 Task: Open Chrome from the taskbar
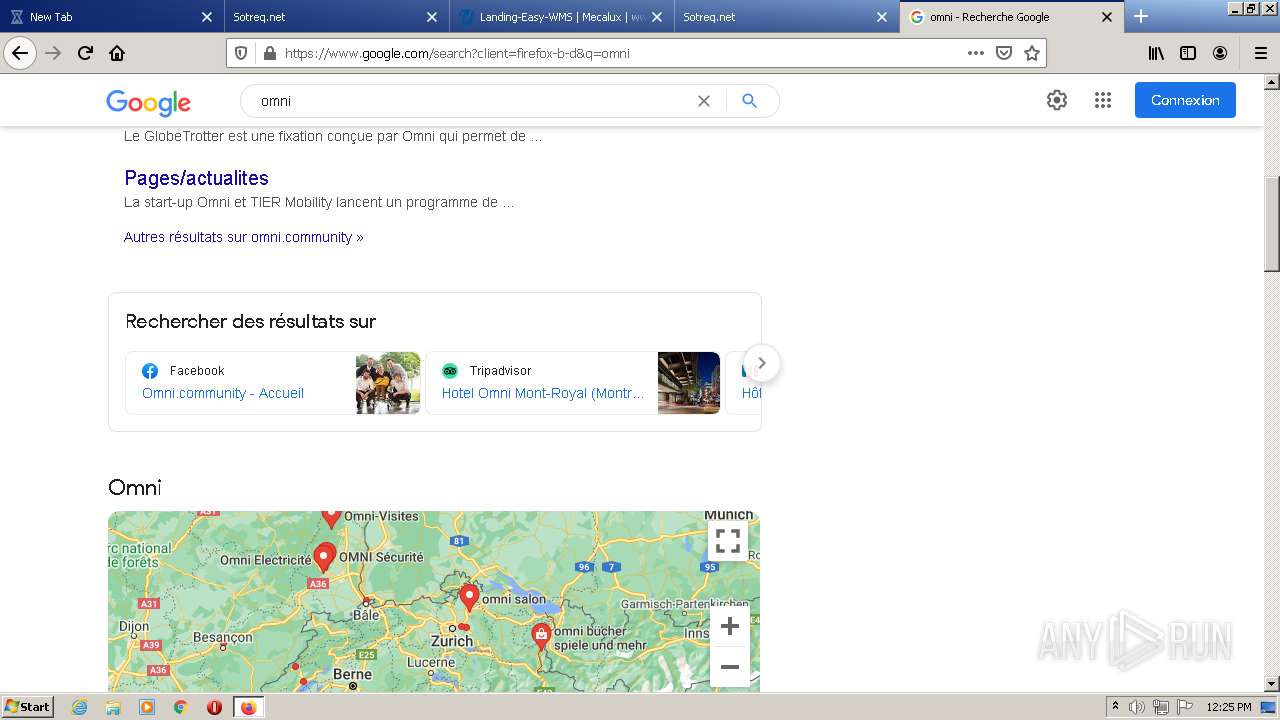point(180,707)
